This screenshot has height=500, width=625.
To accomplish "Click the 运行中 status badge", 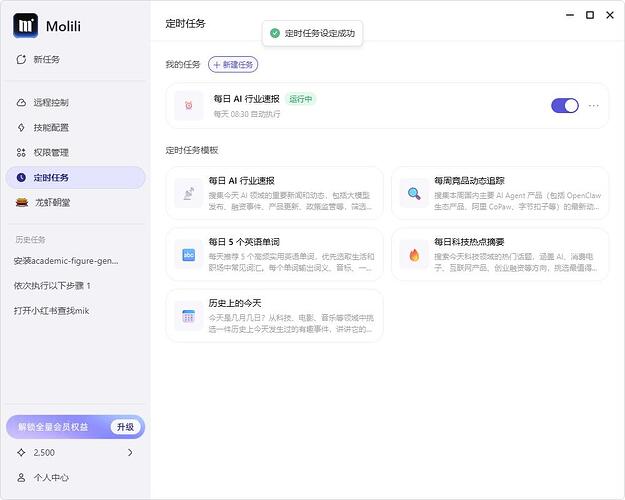I will click(x=301, y=99).
